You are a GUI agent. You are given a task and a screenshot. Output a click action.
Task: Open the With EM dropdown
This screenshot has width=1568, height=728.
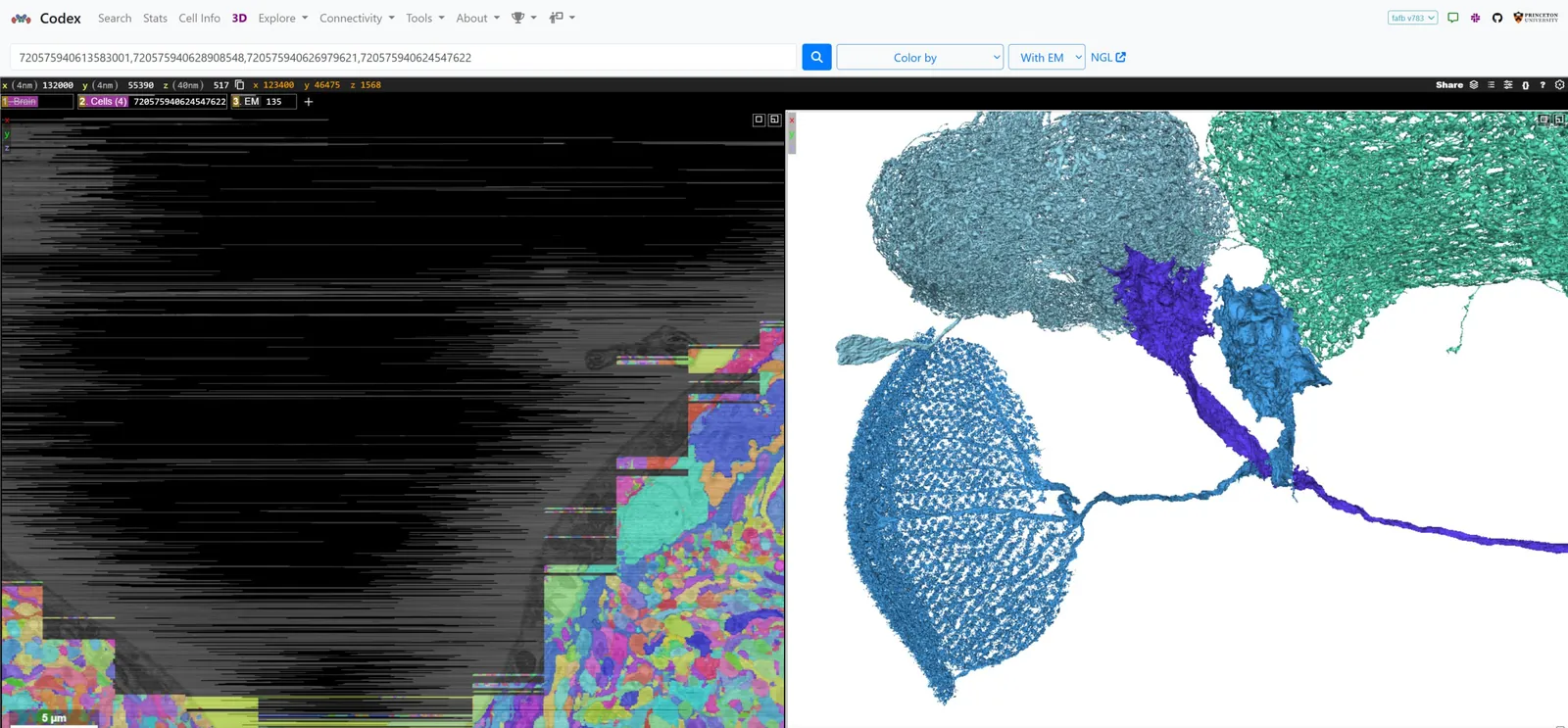pyautogui.click(x=1046, y=58)
